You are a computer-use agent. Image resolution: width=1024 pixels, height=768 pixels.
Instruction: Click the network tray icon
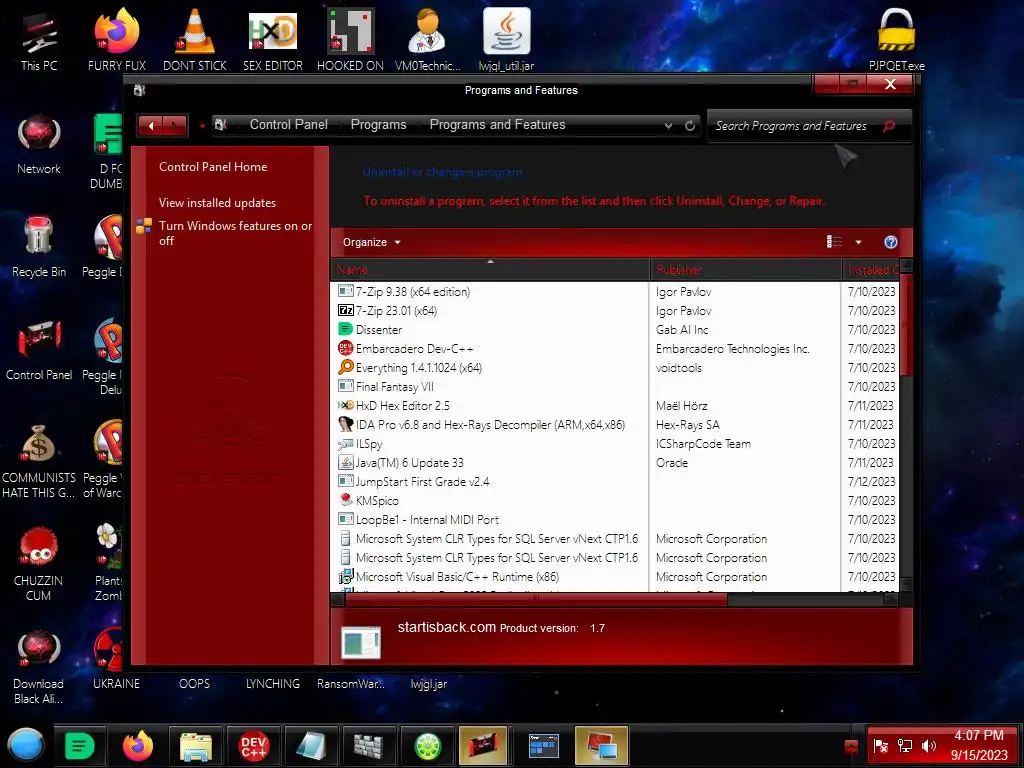pyautogui.click(x=905, y=746)
